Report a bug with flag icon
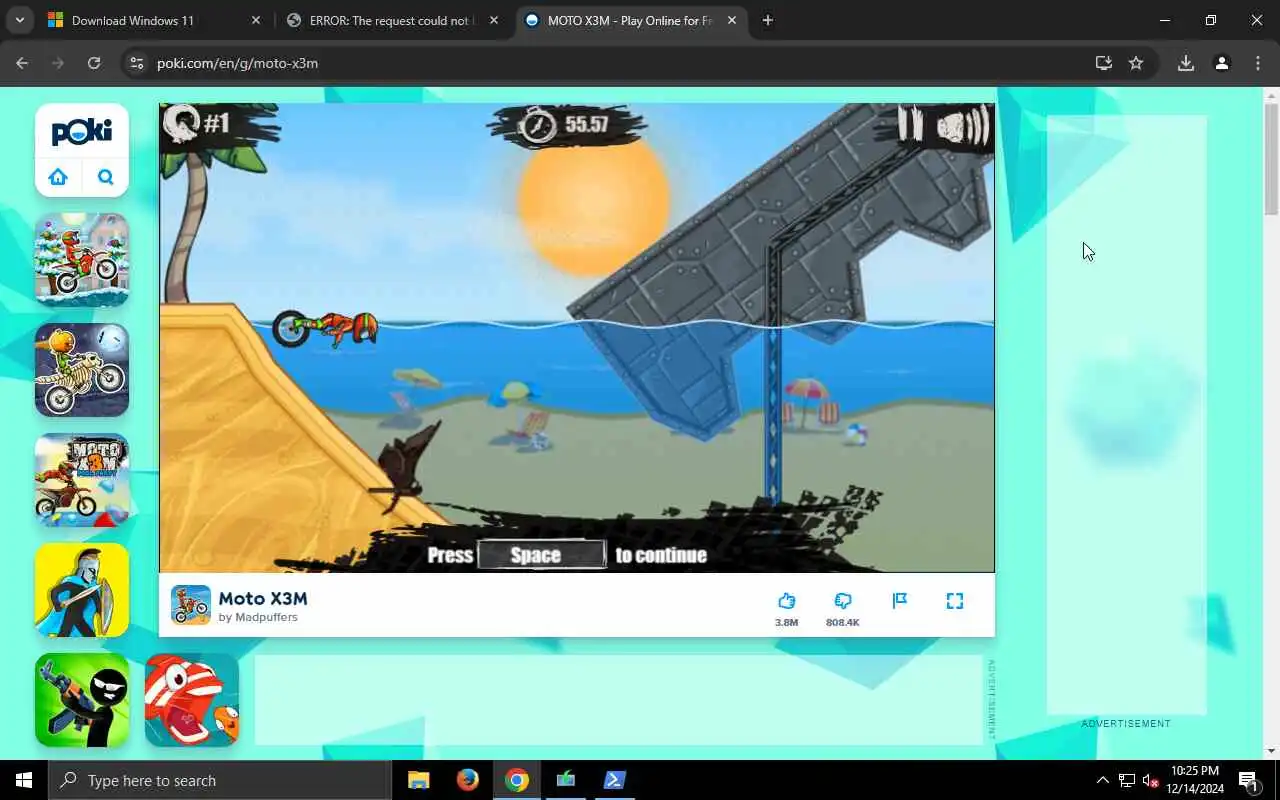This screenshot has width=1280, height=800. click(899, 601)
